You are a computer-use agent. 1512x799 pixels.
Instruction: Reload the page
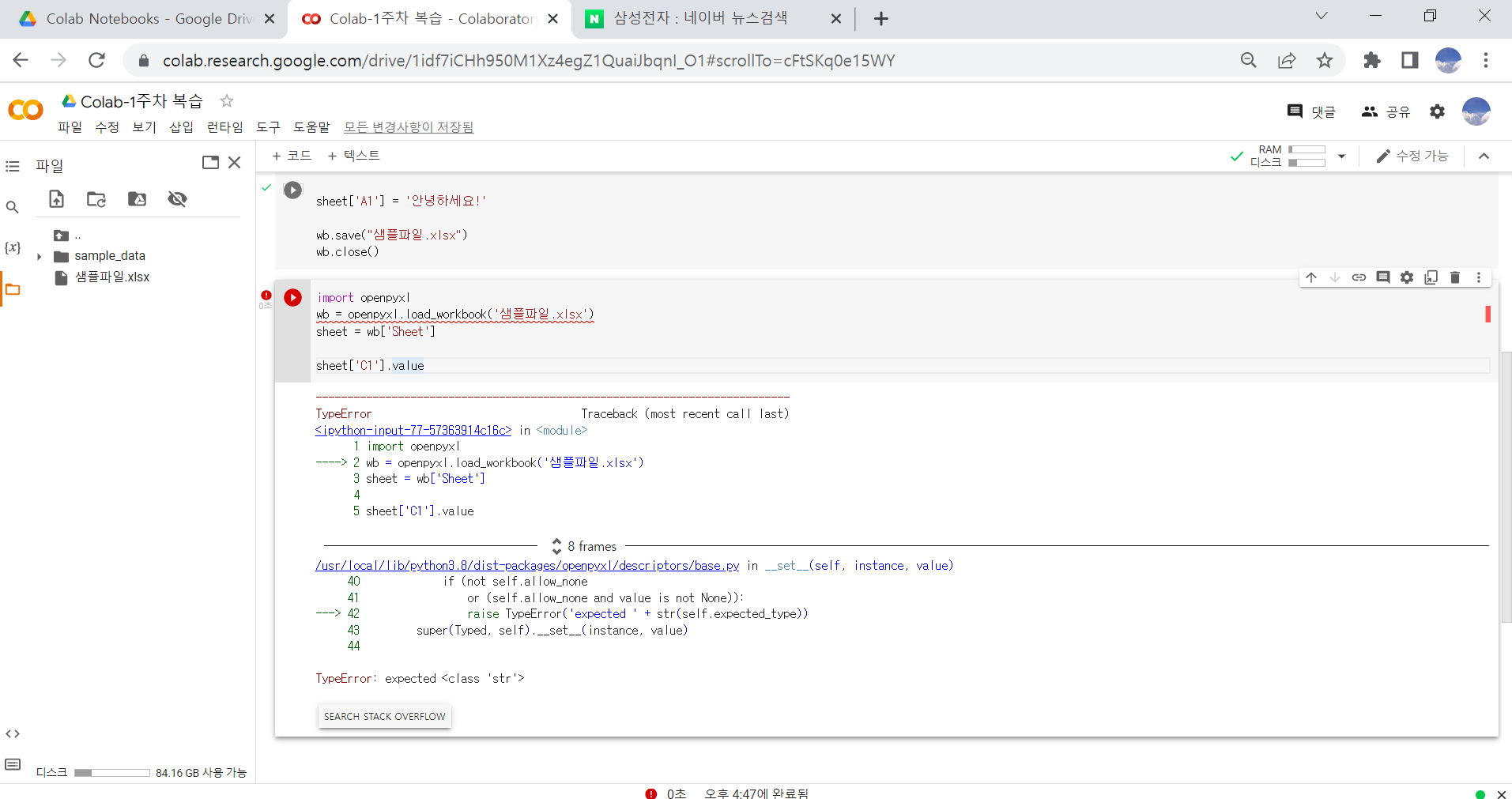[x=96, y=60]
